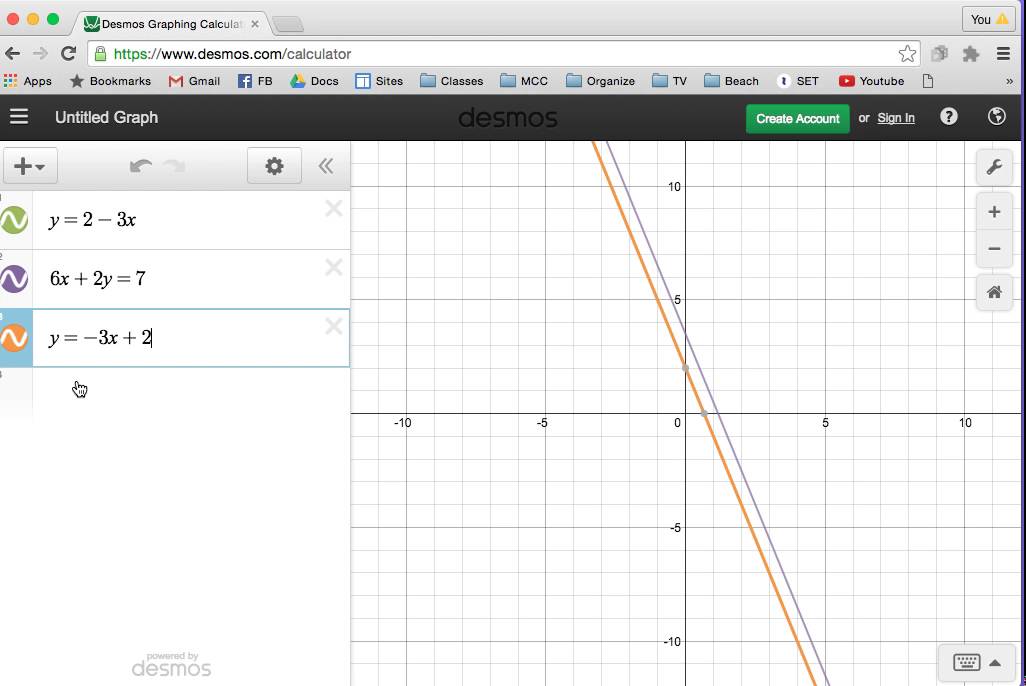This screenshot has width=1026, height=686.
Task: Toggle visibility of y = 2 − 3x graph
Action: coord(14,220)
